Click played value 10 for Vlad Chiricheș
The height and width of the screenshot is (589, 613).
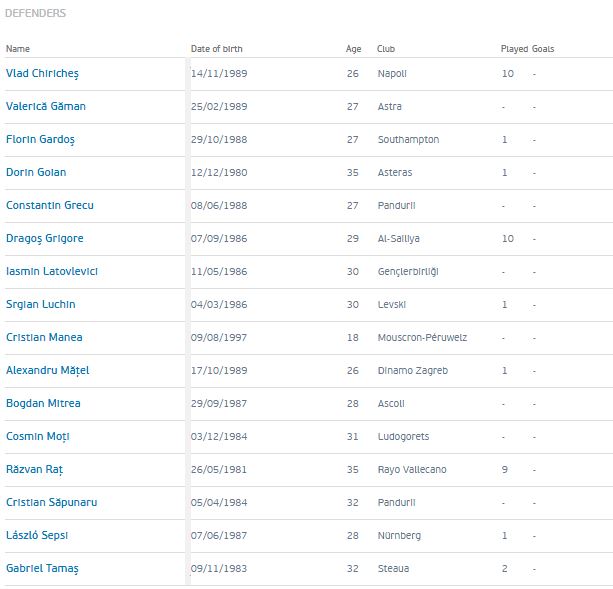pyautogui.click(x=508, y=73)
